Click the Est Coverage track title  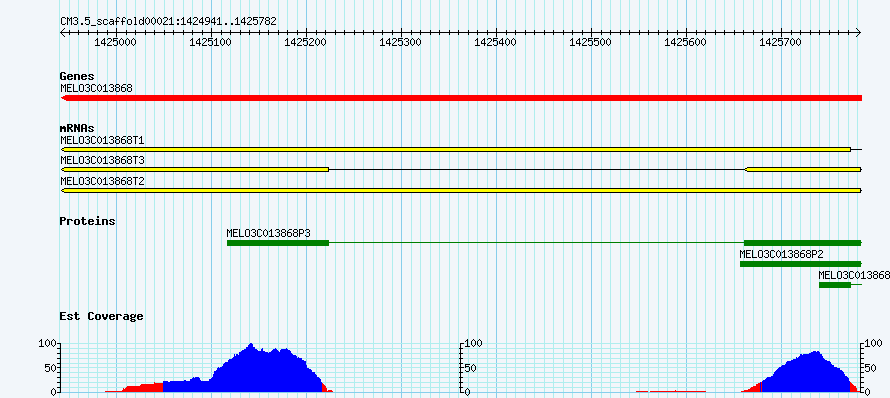(x=102, y=316)
